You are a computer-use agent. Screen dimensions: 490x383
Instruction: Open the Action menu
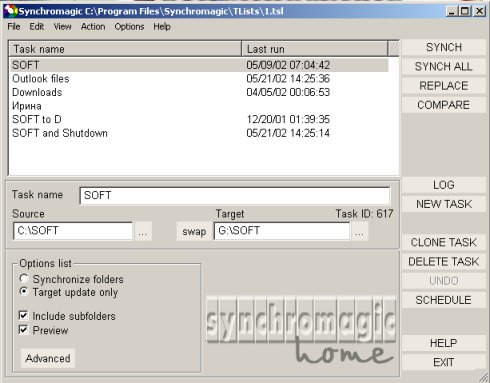click(93, 27)
